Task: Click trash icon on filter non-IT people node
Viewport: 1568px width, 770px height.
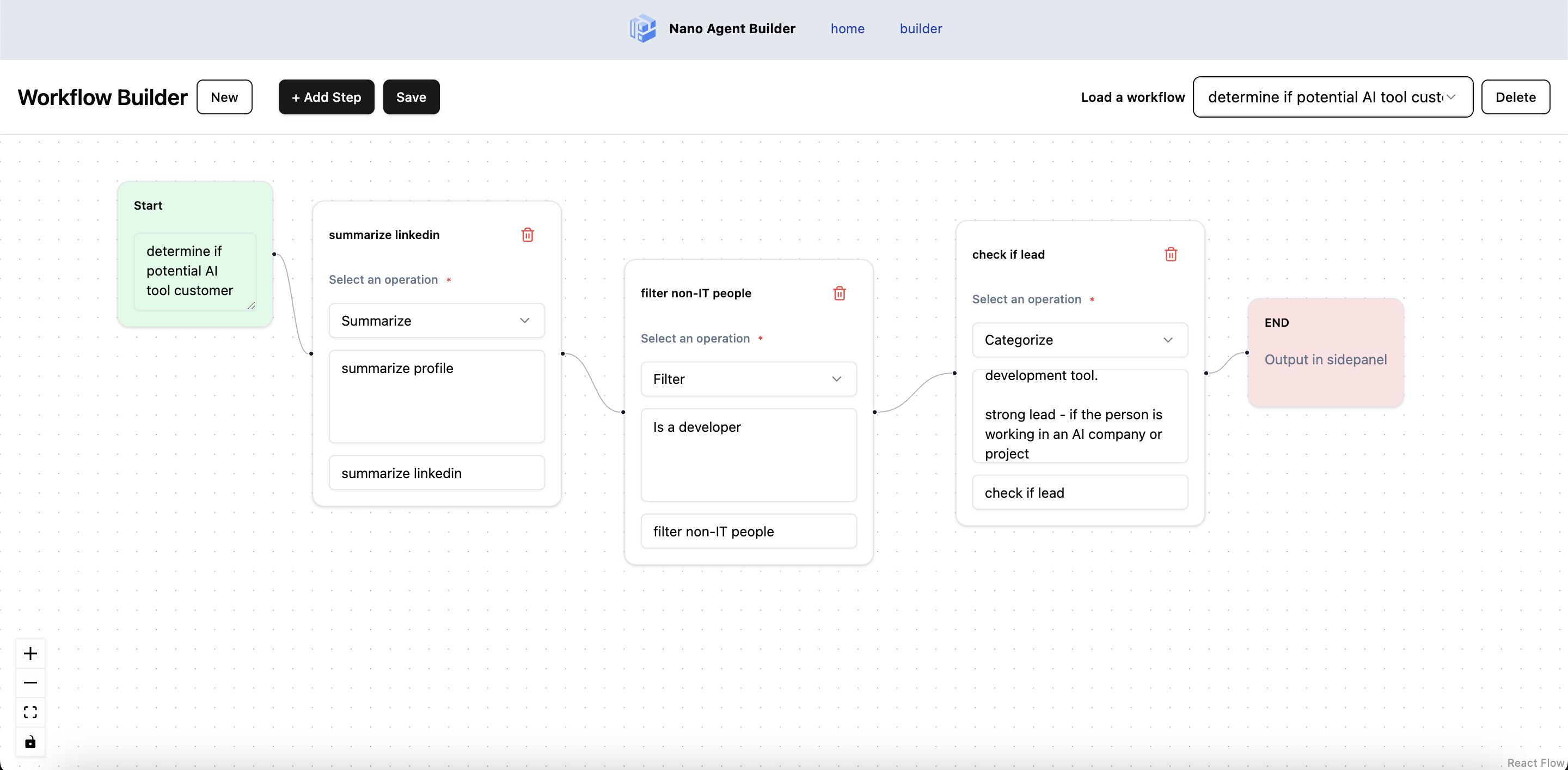Action: (839, 294)
